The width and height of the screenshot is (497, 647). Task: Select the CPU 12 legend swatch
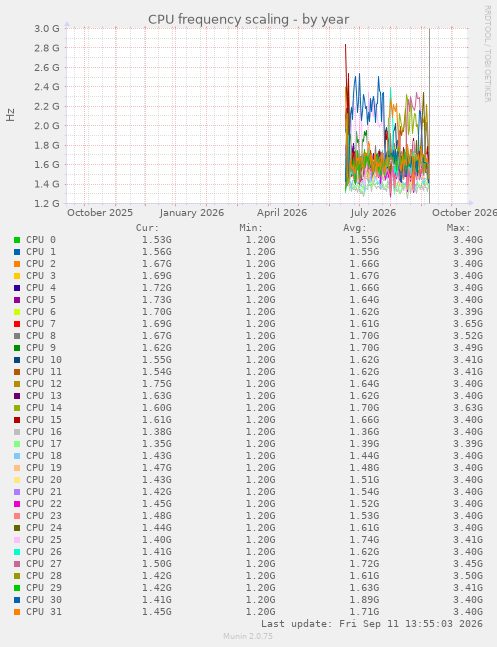click(17, 384)
